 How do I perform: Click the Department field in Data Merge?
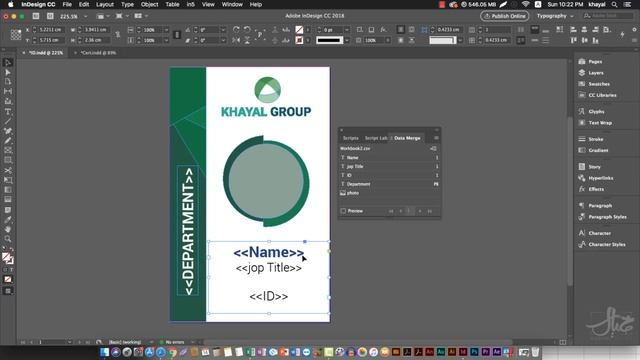(x=389, y=184)
